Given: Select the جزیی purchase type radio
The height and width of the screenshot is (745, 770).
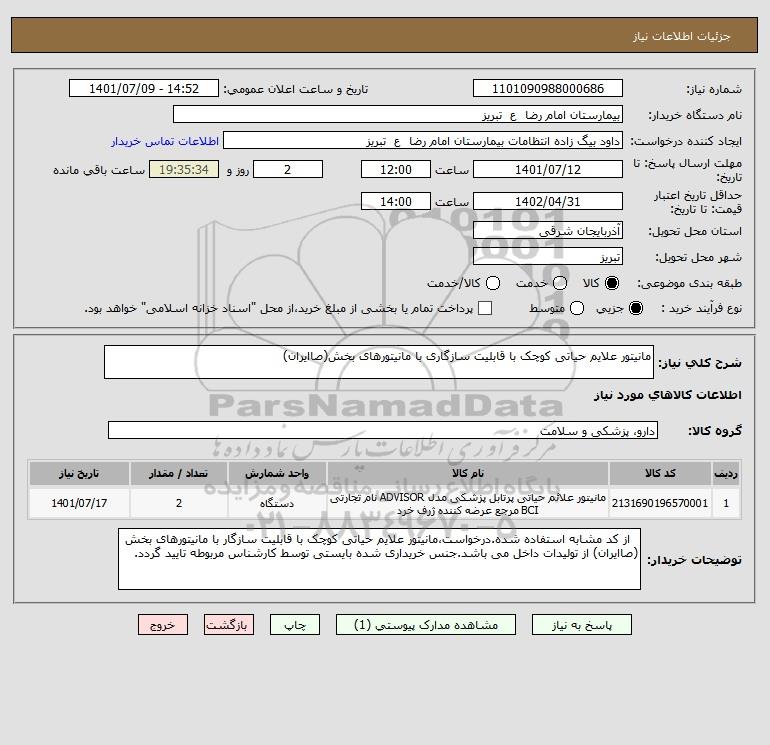Looking at the screenshot, I should point(635,308).
